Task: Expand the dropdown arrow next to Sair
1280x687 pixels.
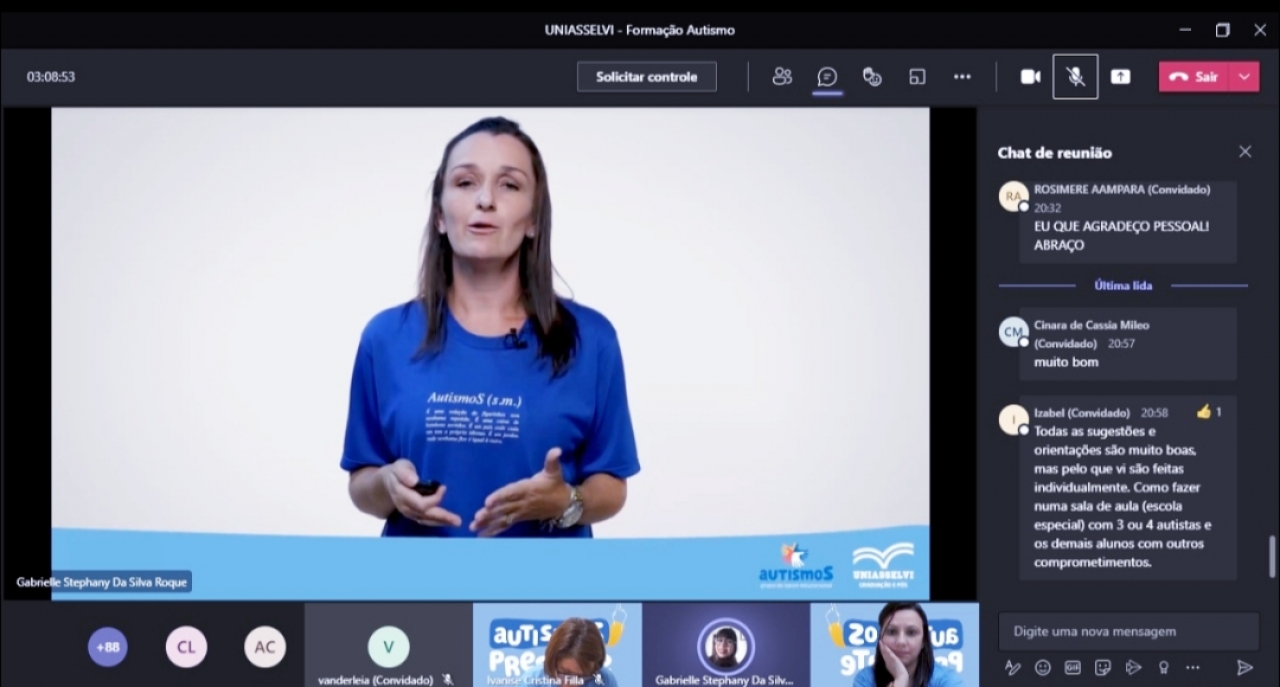Action: pyautogui.click(x=1245, y=77)
